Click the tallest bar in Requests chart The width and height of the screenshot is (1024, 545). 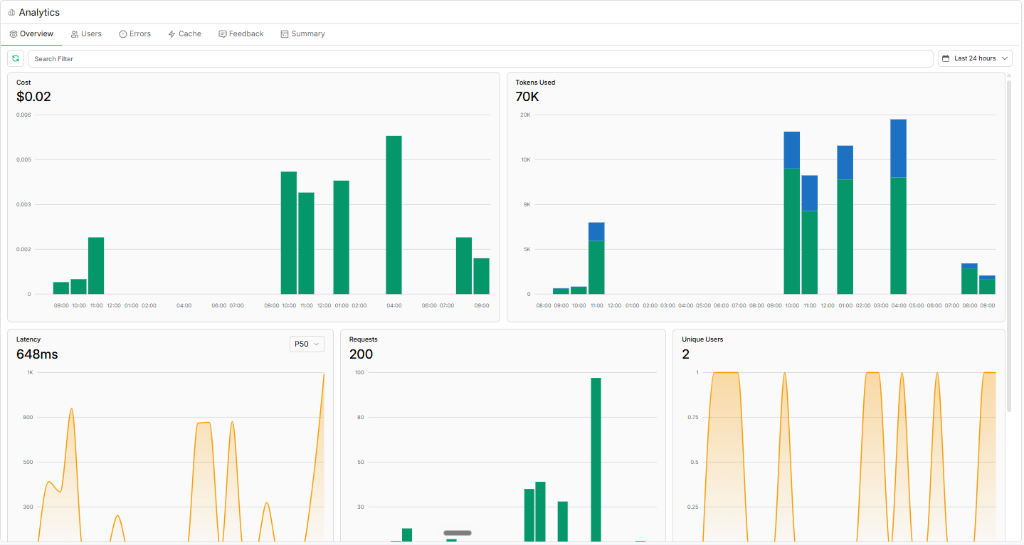[x=596, y=459]
